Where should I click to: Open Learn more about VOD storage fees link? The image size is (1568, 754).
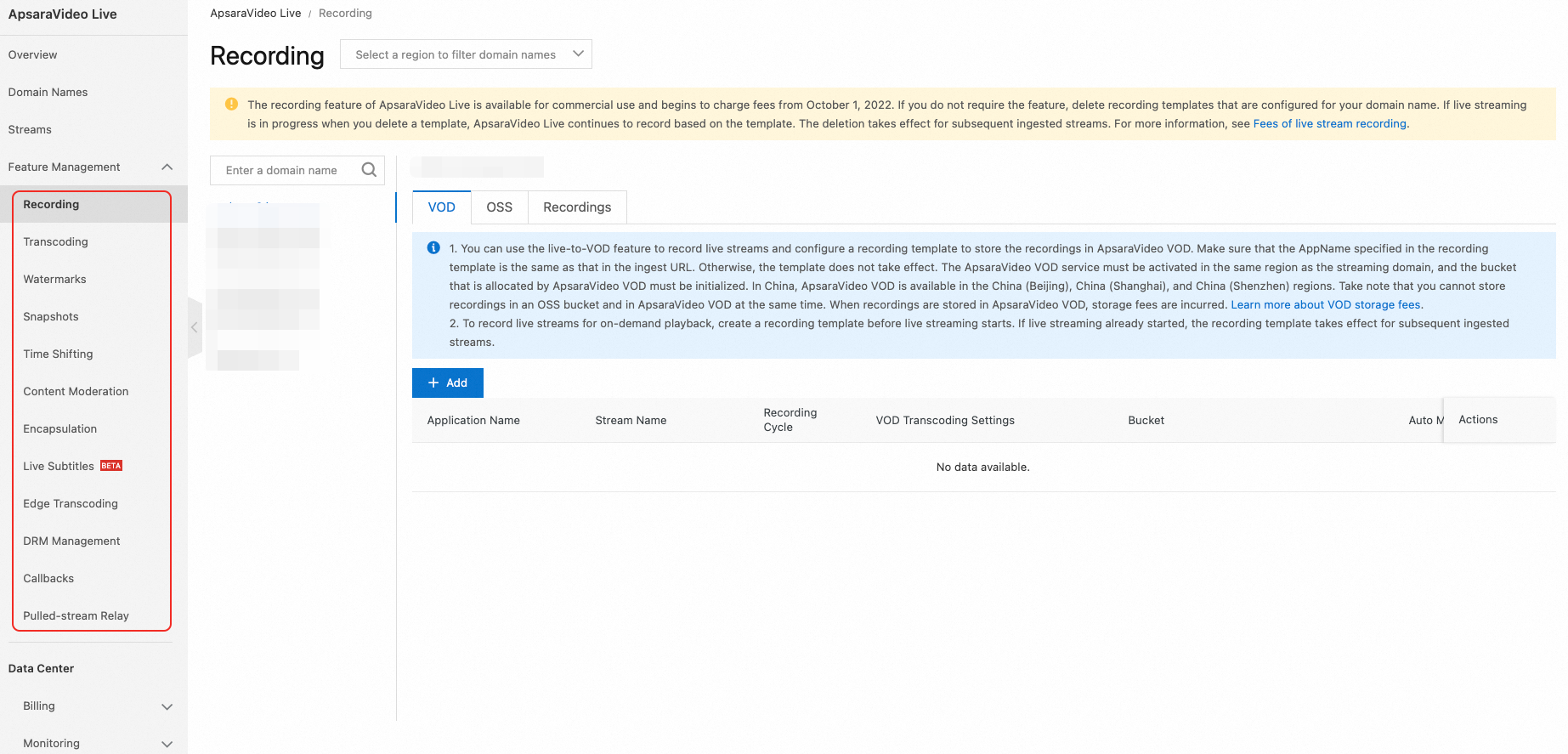[x=1326, y=304]
